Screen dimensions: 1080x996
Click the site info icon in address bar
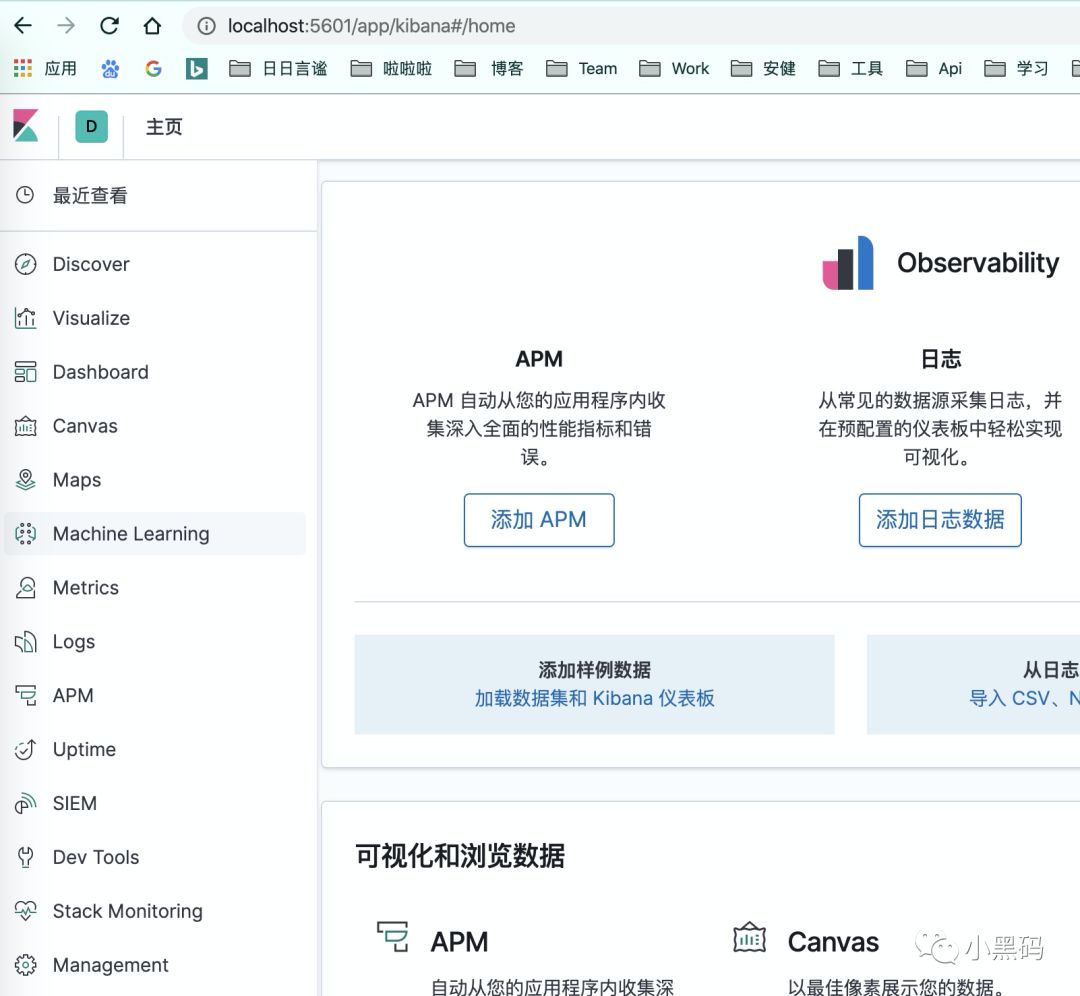point(206,26)
